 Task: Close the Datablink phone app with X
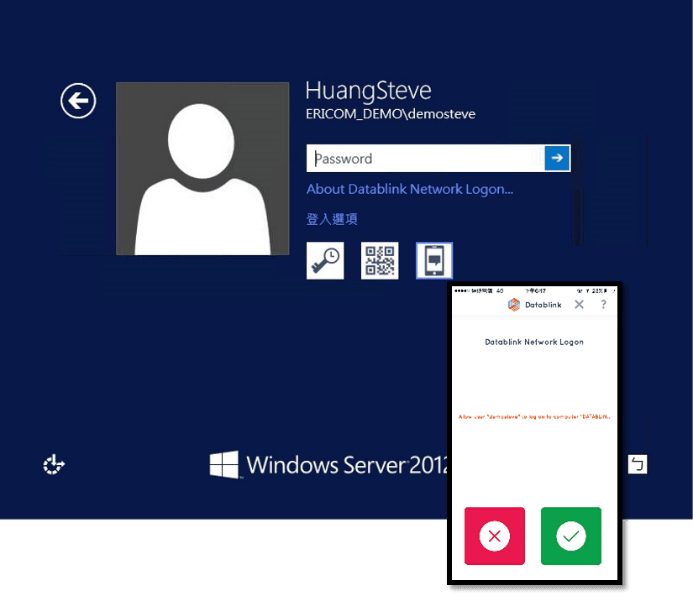[x=579, y=304]
